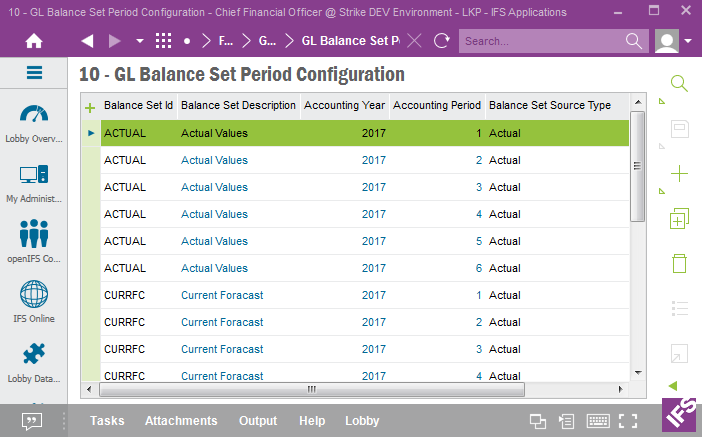Refresh the page with the reload icon
This screenshot has width=702, height=437.
click(x=441, y=41)
